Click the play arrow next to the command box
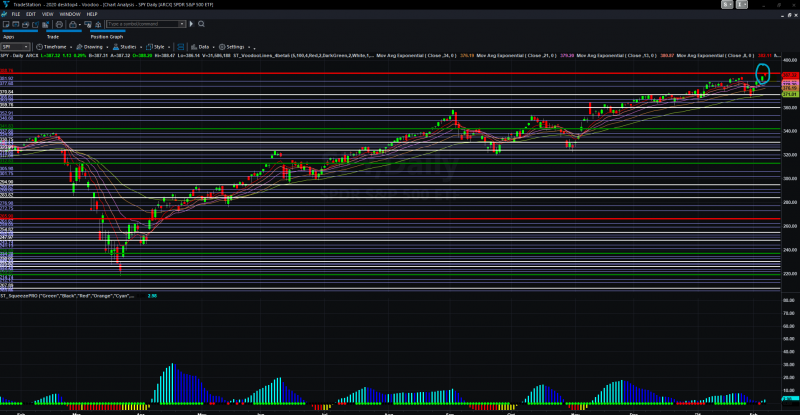The height and width of the screenshot is (415, 800). pyautogui.click(x=191, y=23)
